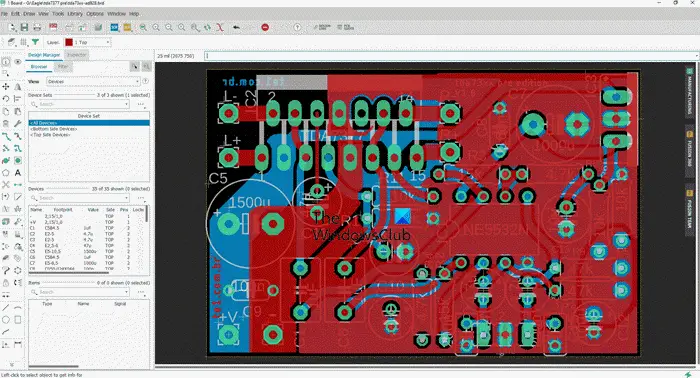700x378 pixels.
Task: Click the Print icon in toolbar
Action: [x=37, y=27]
